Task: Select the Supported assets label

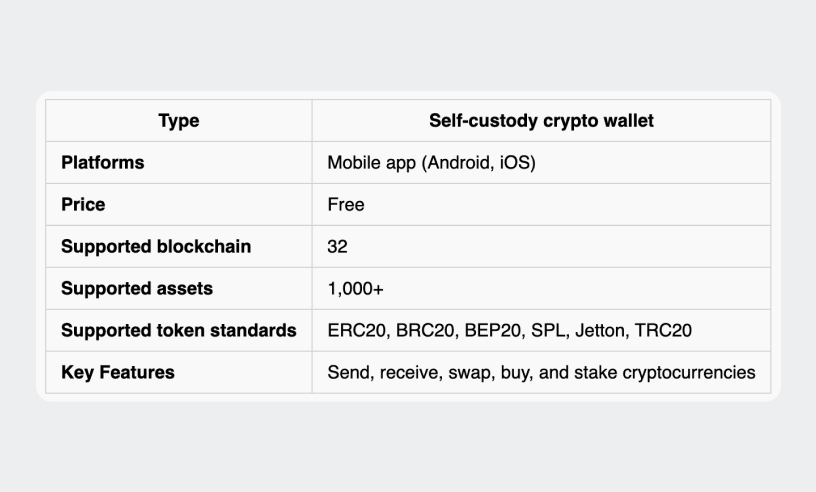Action: (x=137, y=288)
